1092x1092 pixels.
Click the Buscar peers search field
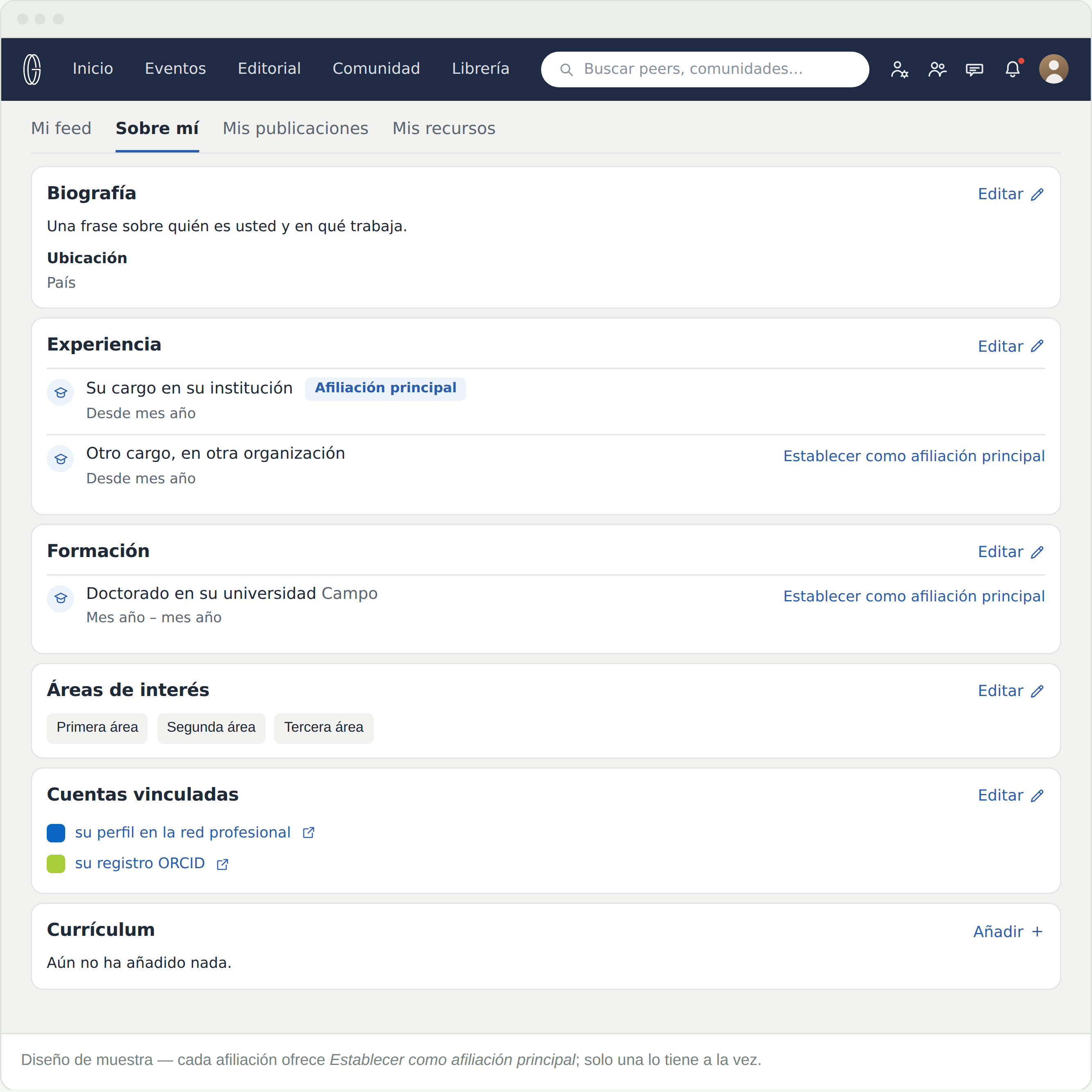pyautogui.click(x=705, y=69)
